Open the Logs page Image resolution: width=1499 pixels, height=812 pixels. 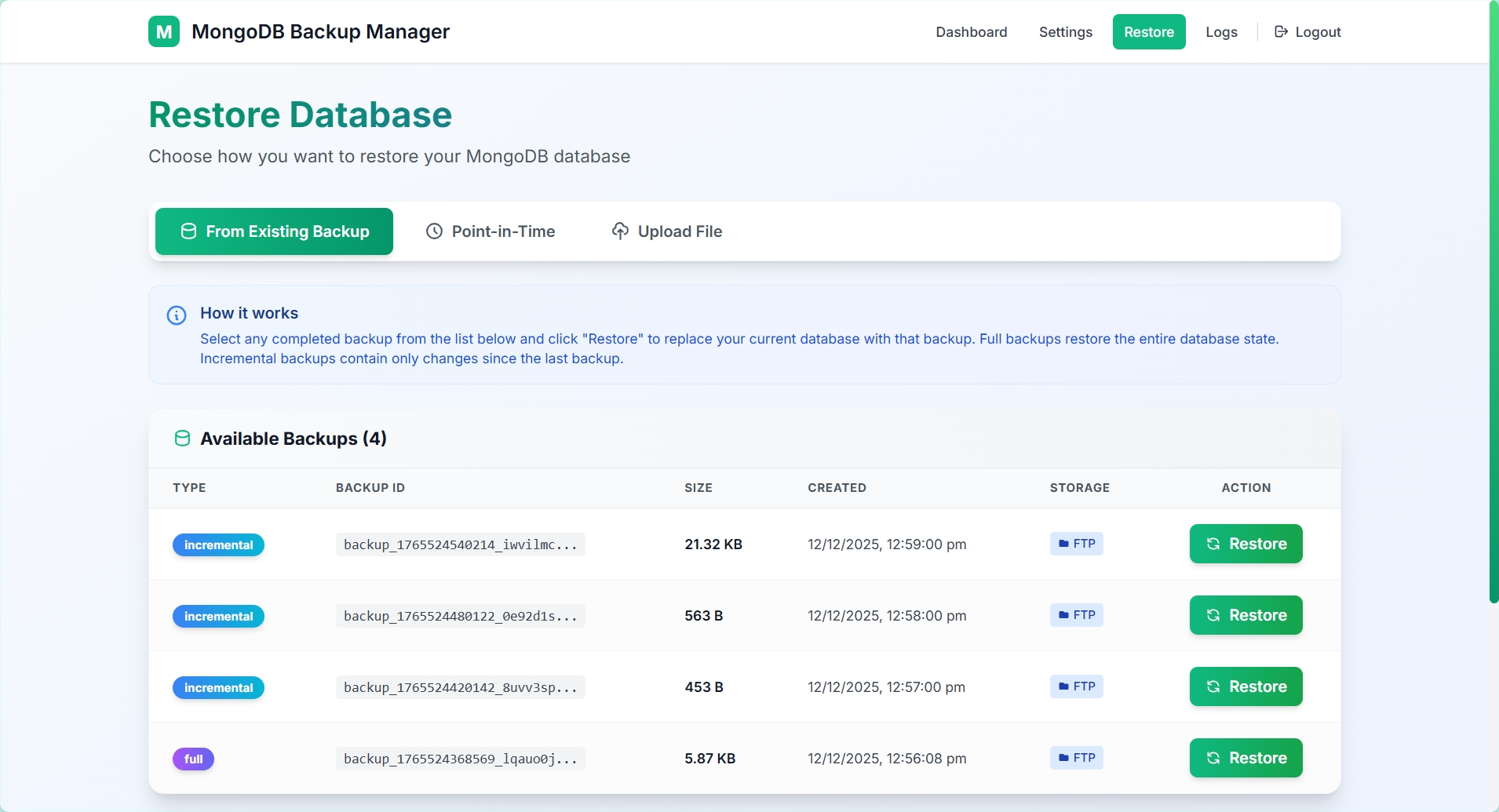tap(1221, 32)
